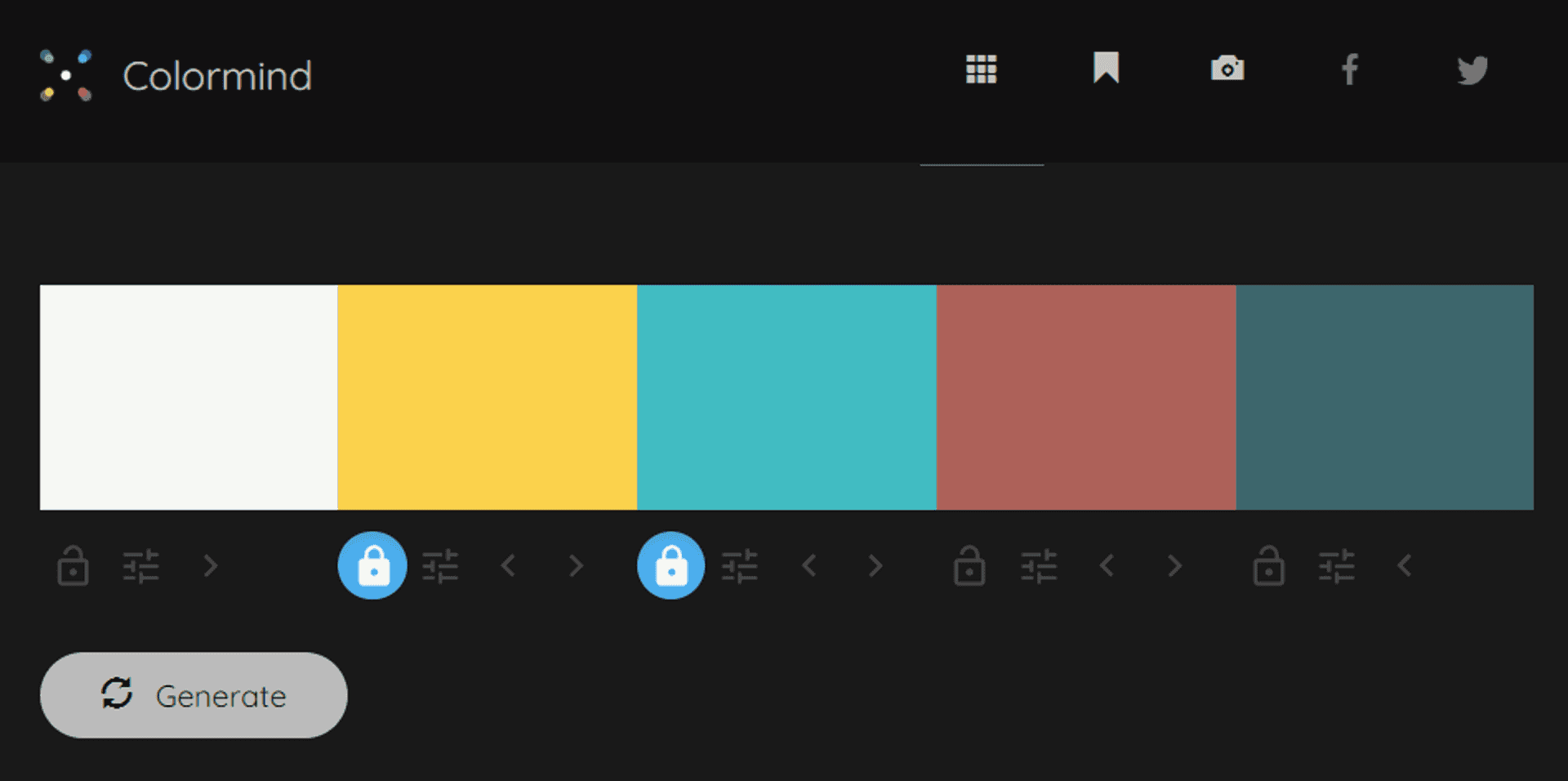Viewport: 1568px width, 781px height.
Task: Lock the white color
Action: (73, 565)
